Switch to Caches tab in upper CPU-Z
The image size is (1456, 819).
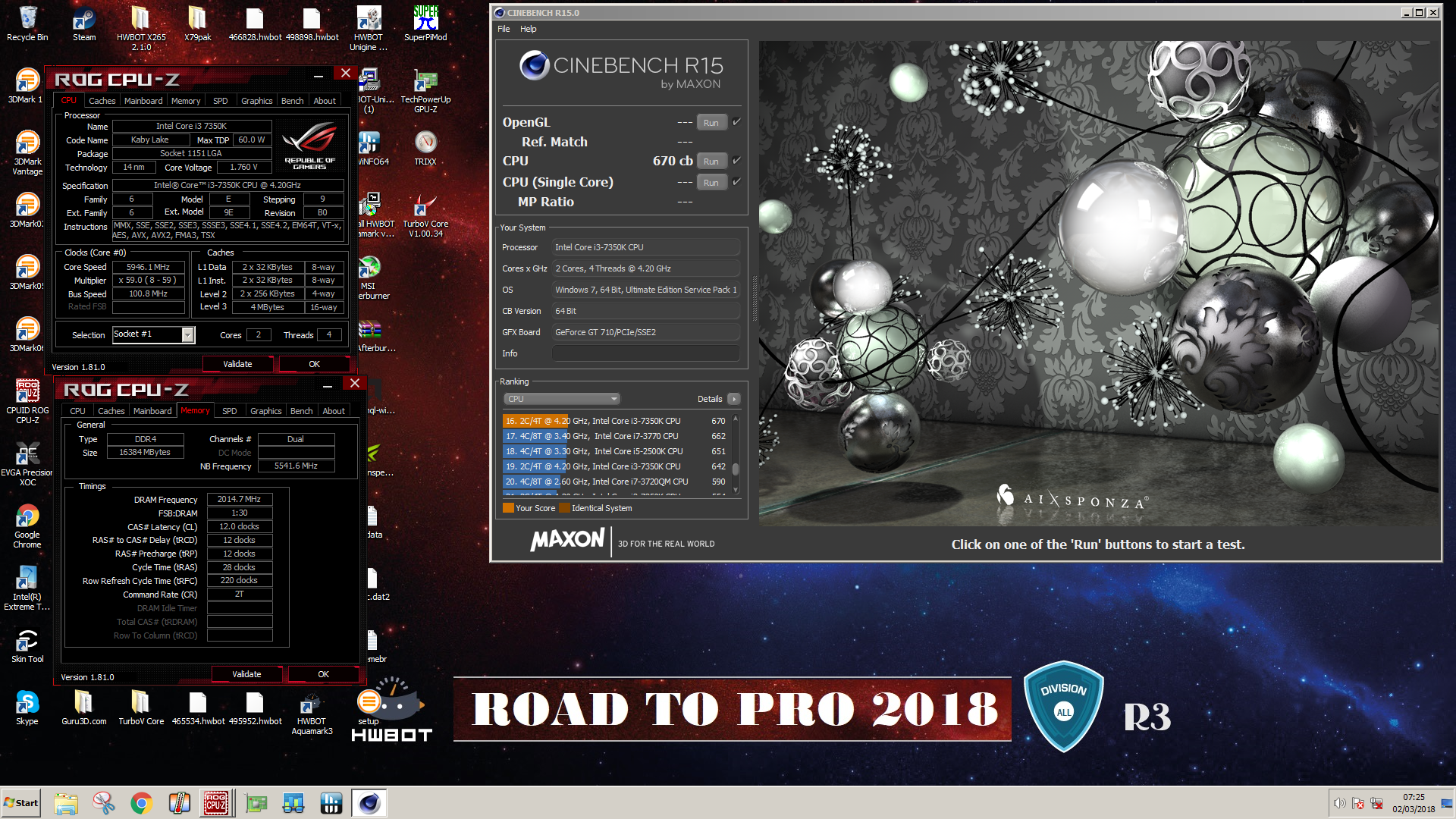(x=102, y=101)
